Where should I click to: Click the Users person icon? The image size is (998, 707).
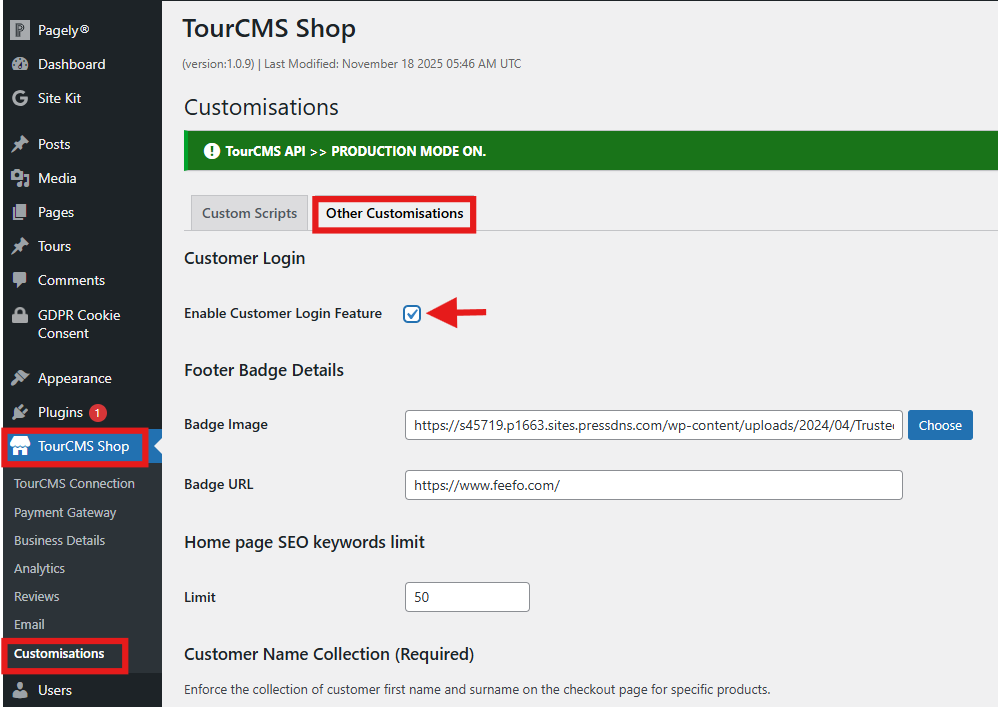pos(20,690)
